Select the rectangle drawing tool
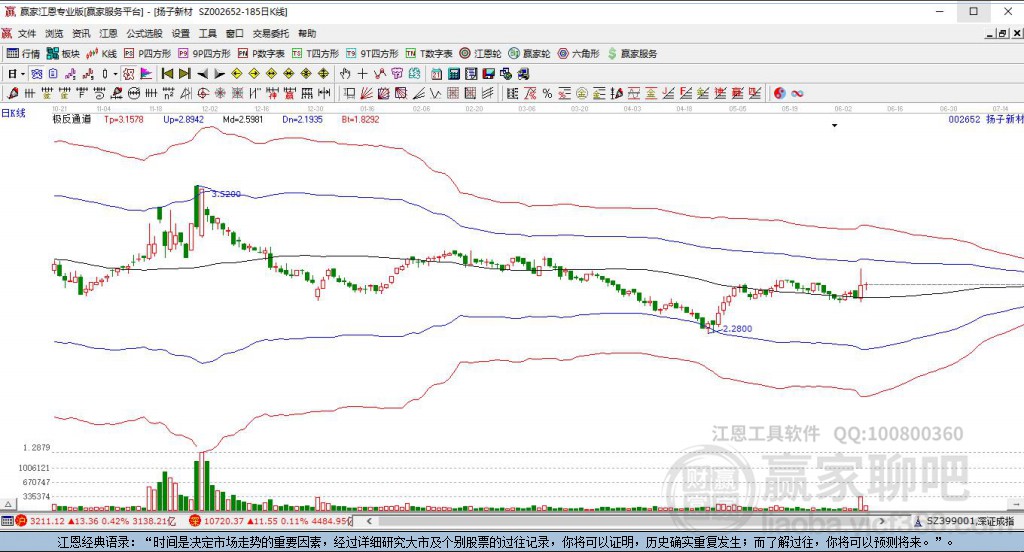This screenshot has width=1024, height=552. (x=349, y=93)
